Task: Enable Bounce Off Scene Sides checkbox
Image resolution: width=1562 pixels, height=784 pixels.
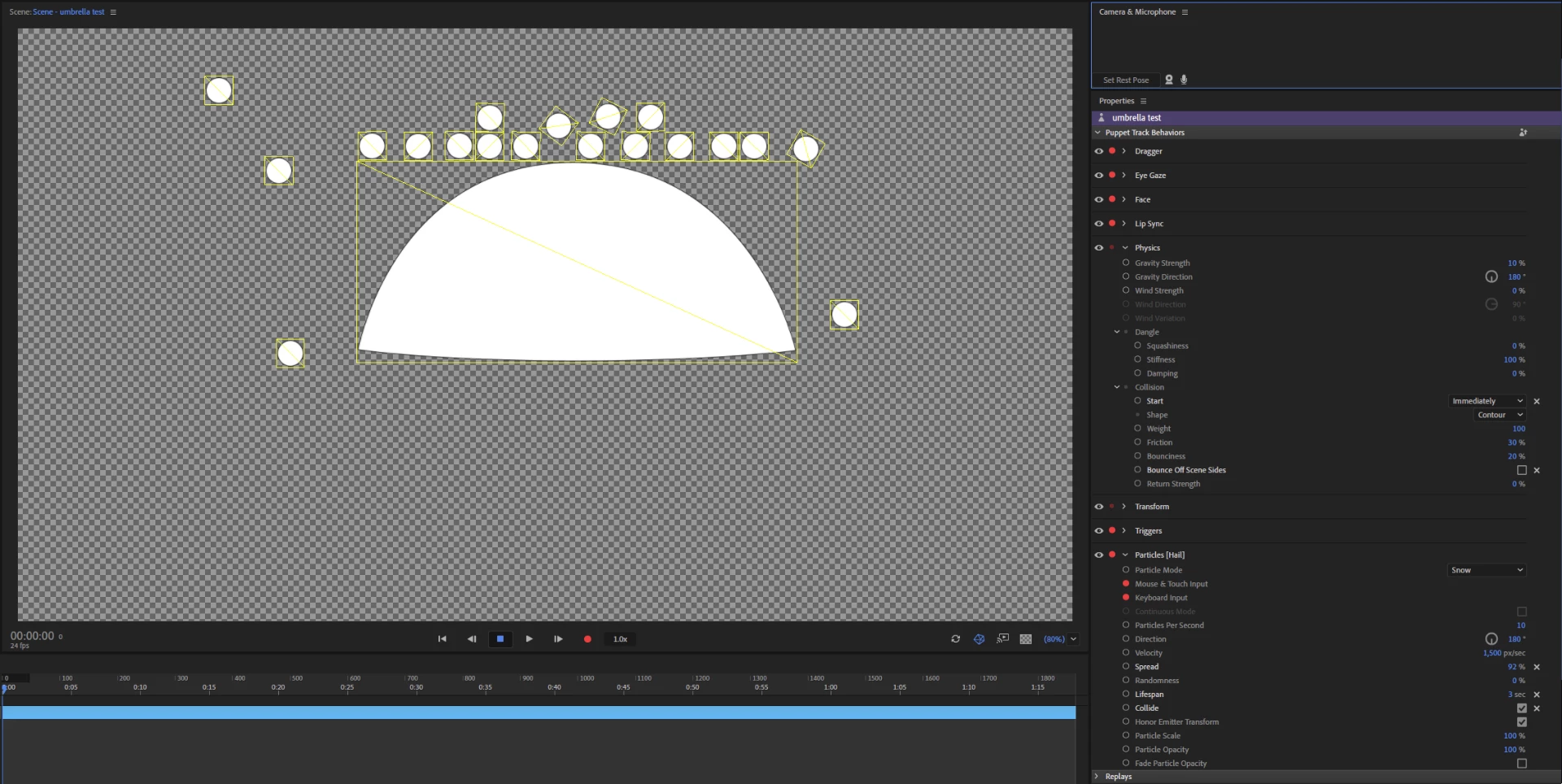Action: 1521,470
